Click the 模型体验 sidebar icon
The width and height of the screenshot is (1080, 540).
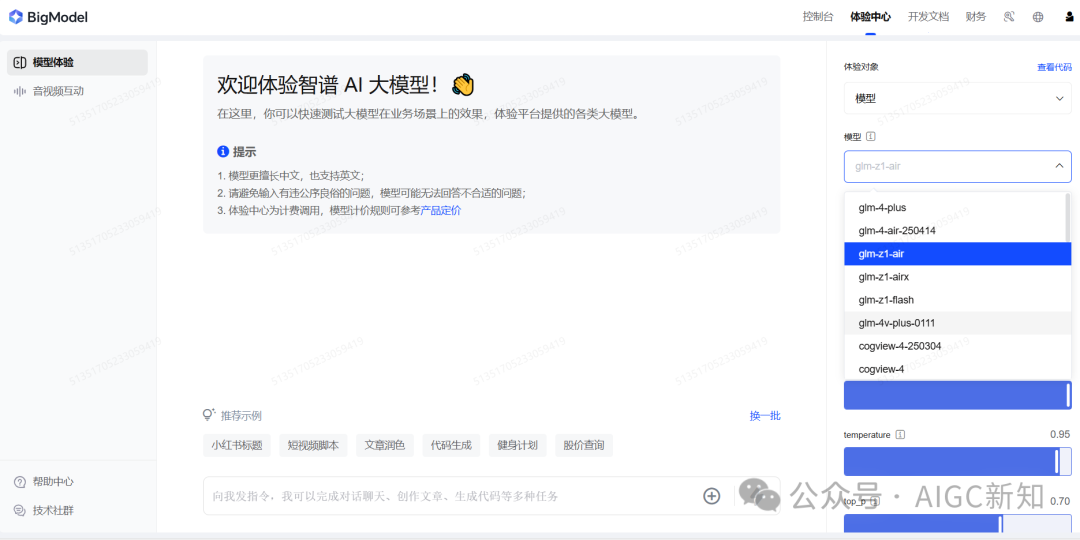20,63
